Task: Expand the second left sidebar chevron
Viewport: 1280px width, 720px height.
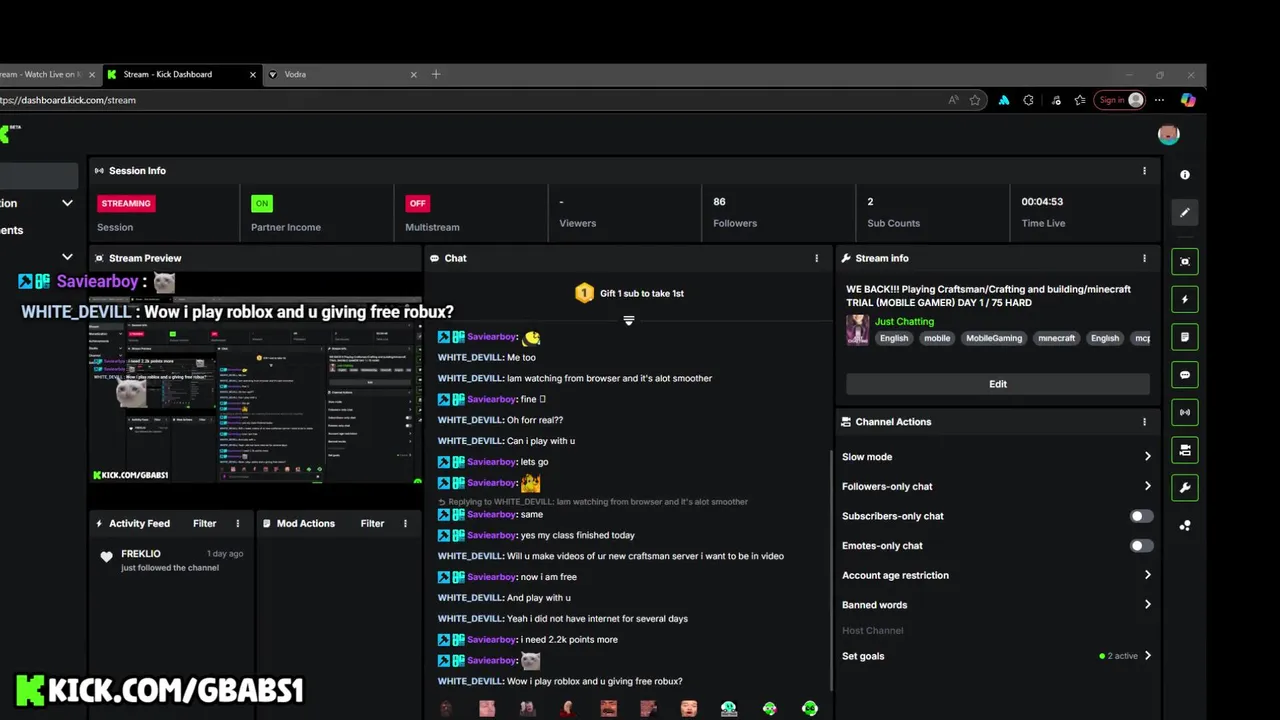Action: (x=67, y=257)
